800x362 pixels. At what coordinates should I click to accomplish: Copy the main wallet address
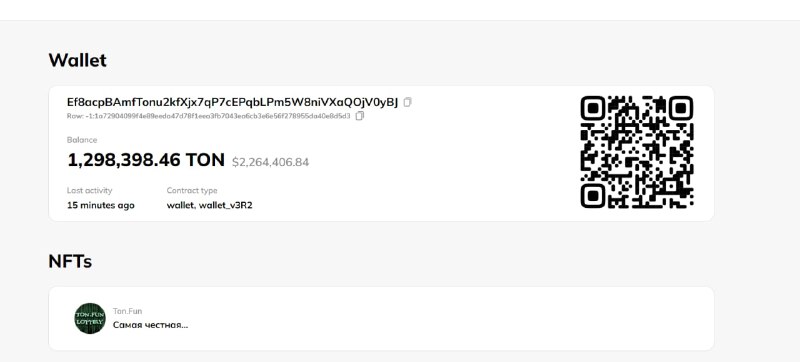point(407,102)
